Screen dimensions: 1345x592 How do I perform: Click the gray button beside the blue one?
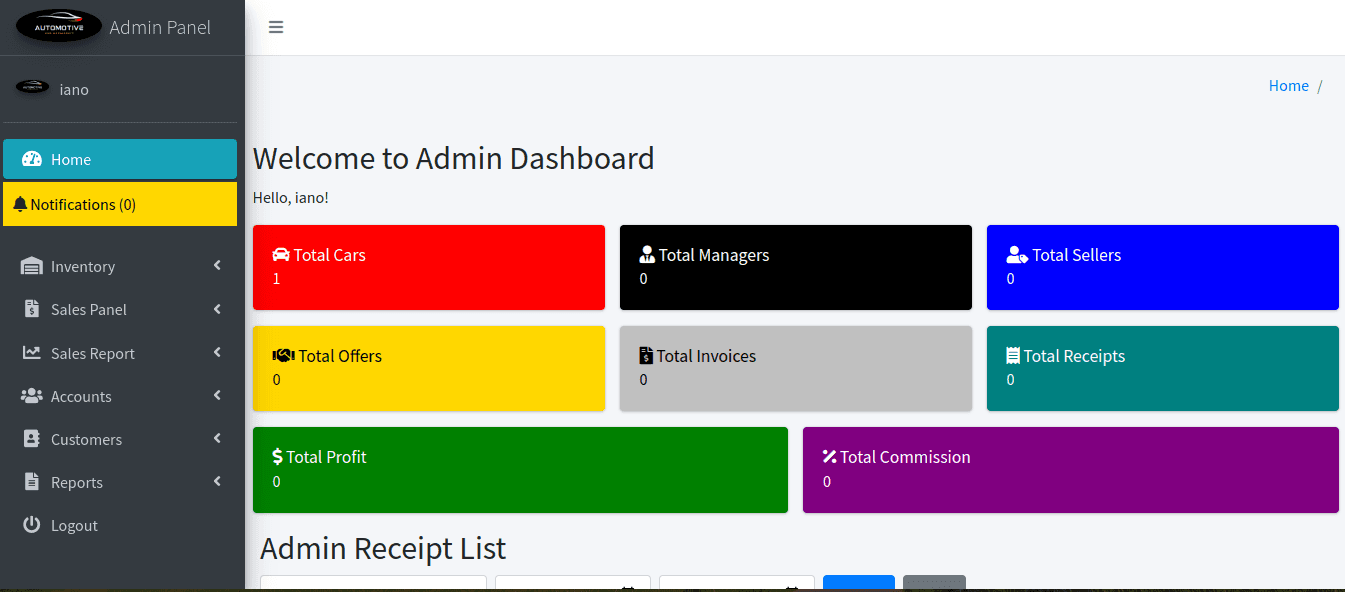click(934, 583)
